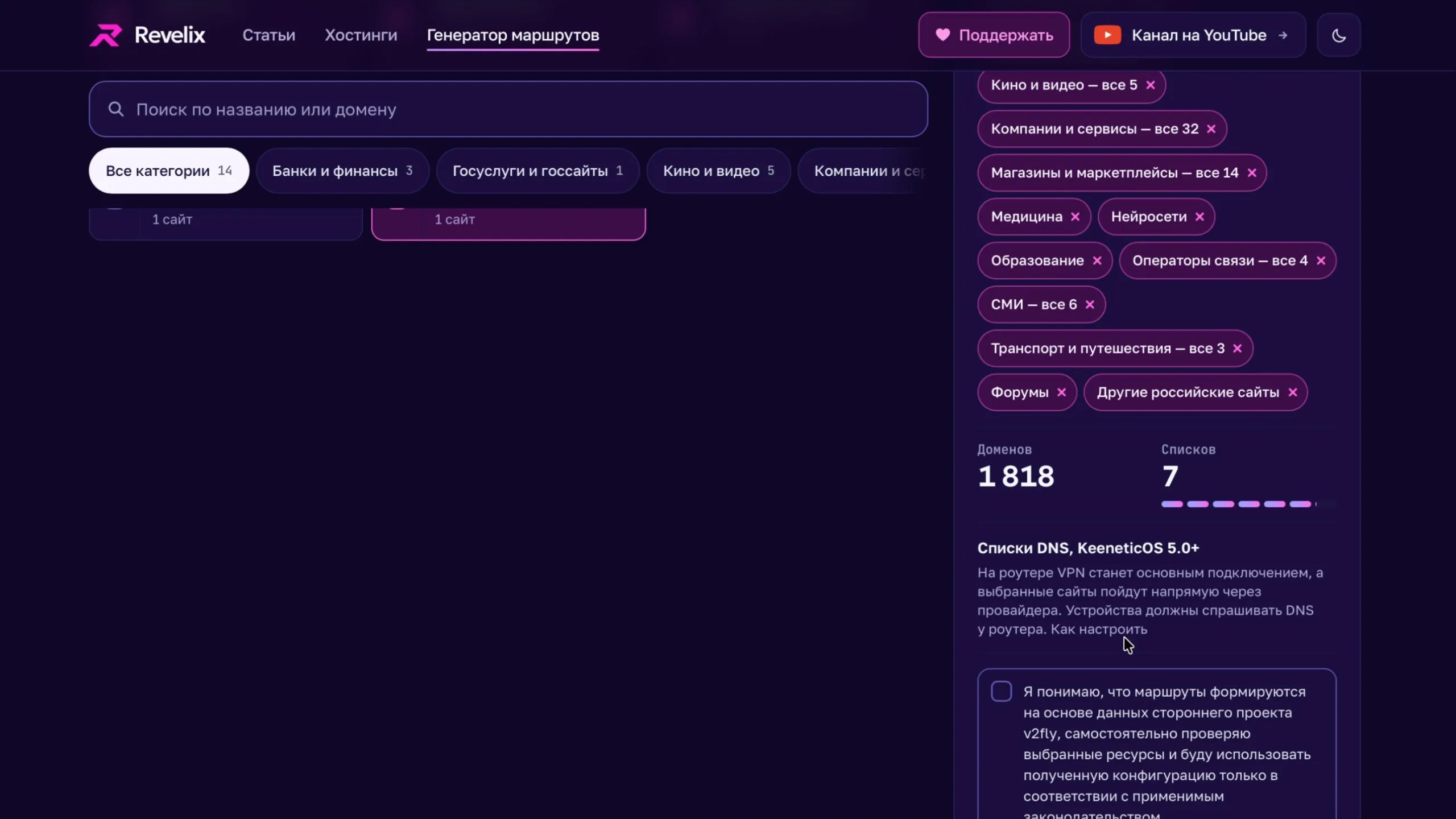Remove Другие российские сайты tag
This screenshot has width=1456, height=819.
(1293, 392)
